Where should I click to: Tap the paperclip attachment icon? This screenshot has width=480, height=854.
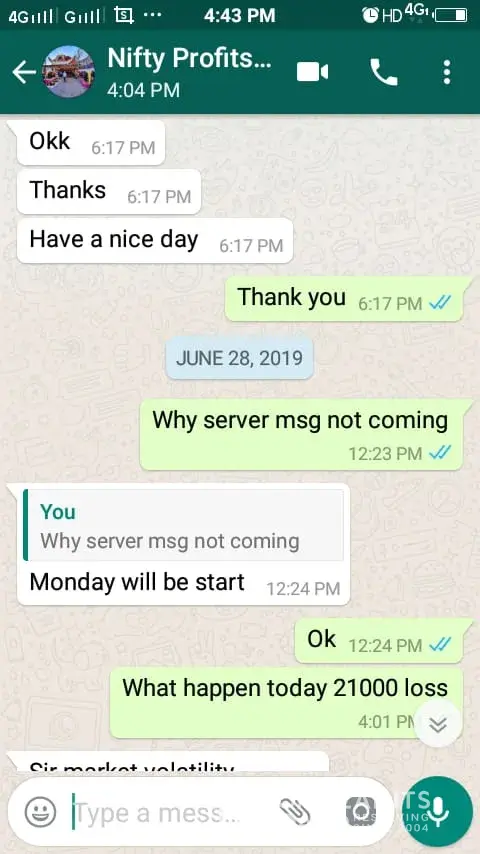(x=295, y=813)
